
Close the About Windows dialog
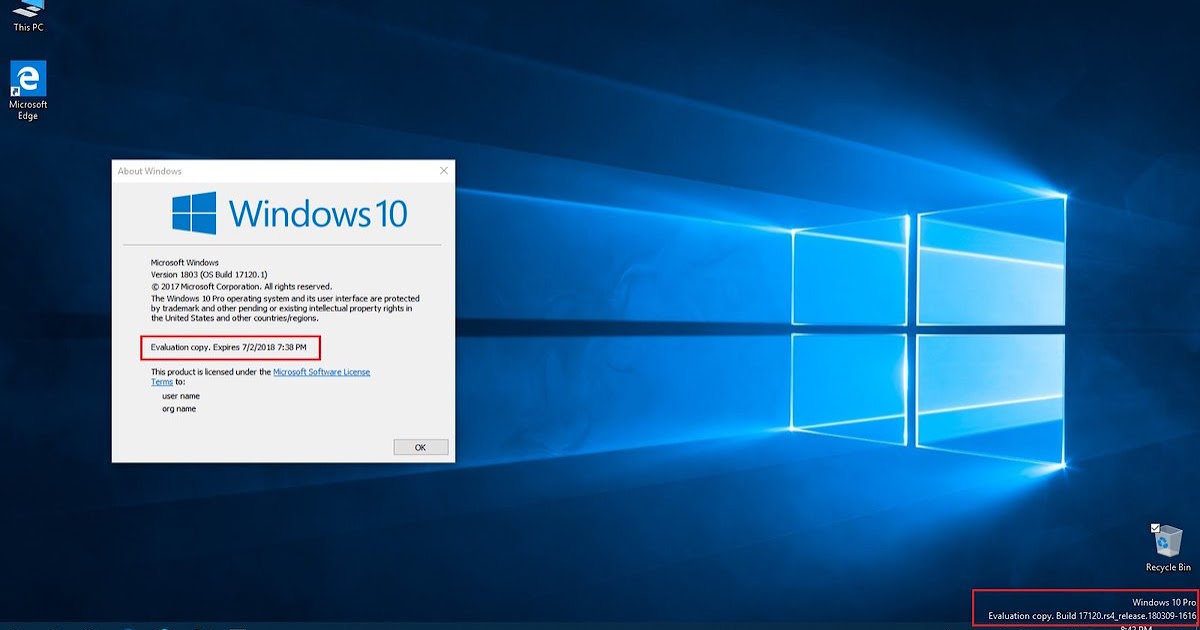(x=443, y=171)
